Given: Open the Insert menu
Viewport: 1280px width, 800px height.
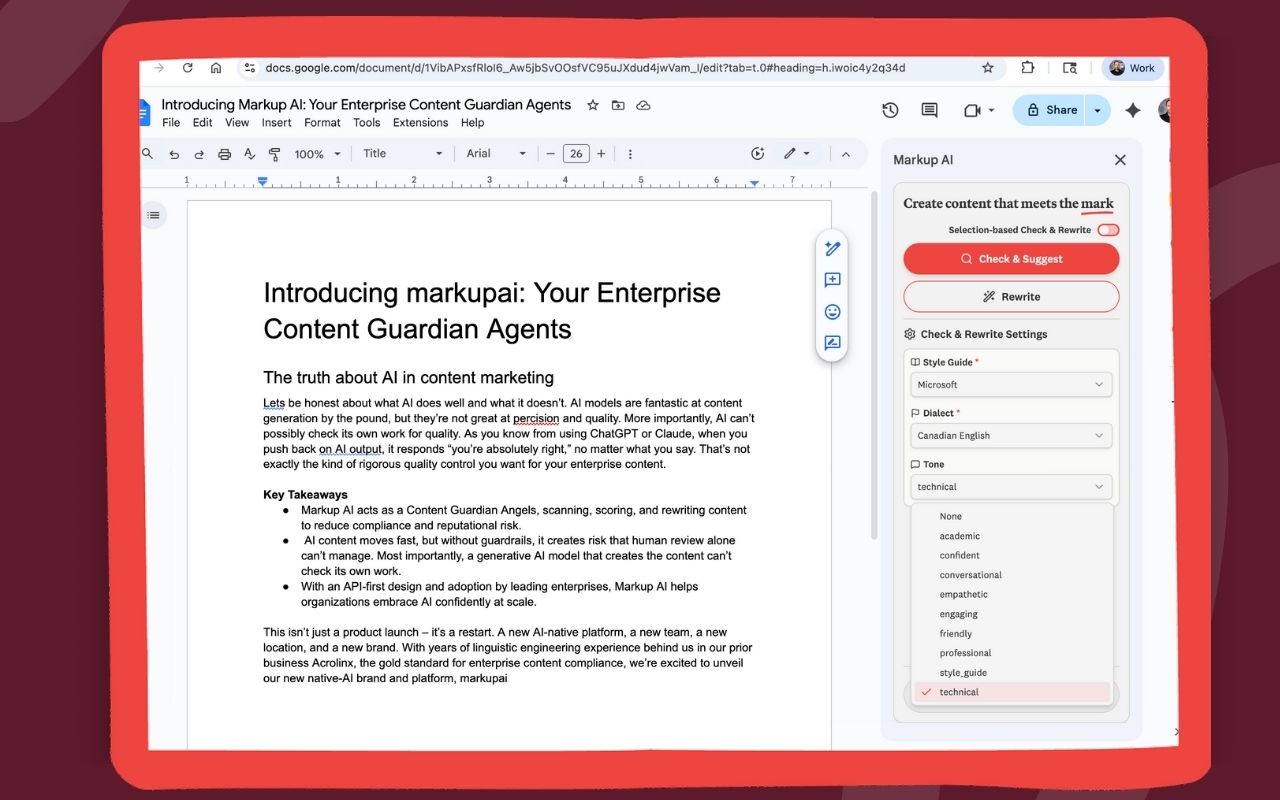Looking at the screenshot, I should [x=276, y=123].
